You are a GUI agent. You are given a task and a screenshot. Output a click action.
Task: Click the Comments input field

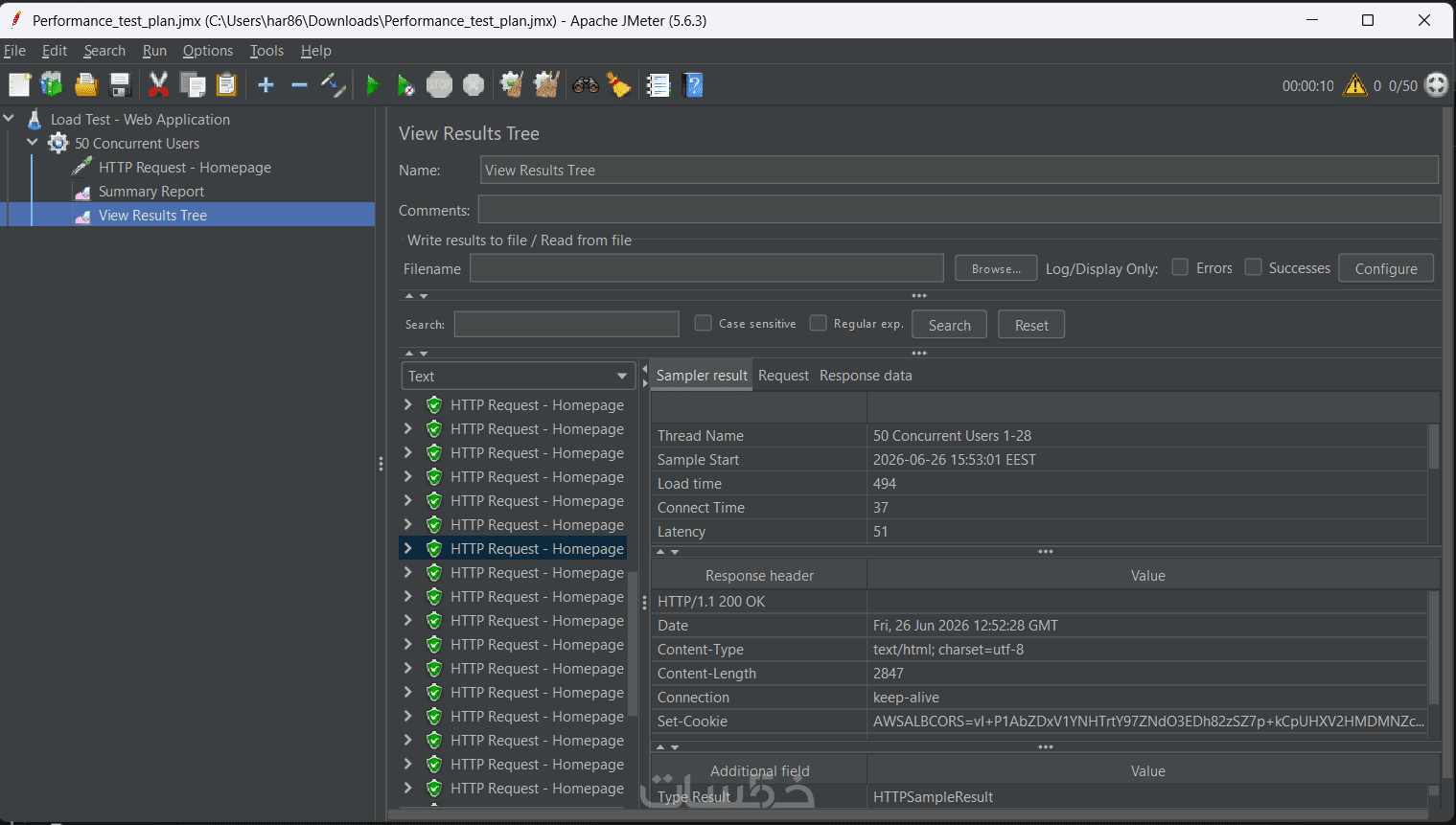pyautogui.click(x=959, y=210)
